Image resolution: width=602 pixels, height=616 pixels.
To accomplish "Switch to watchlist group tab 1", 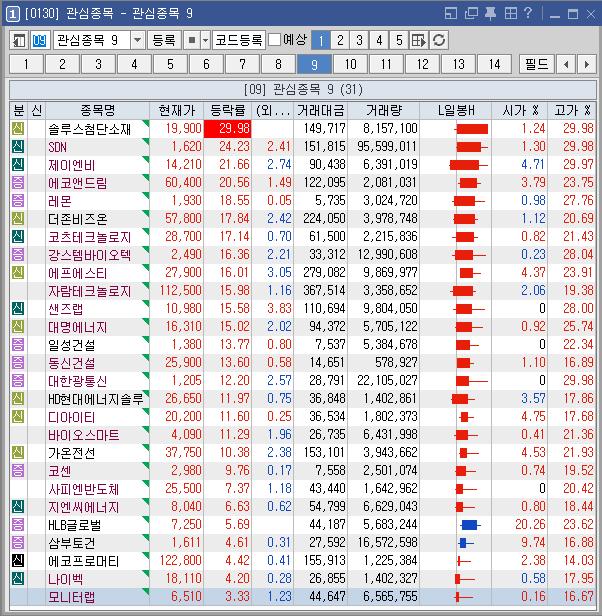I will [26, 64].
